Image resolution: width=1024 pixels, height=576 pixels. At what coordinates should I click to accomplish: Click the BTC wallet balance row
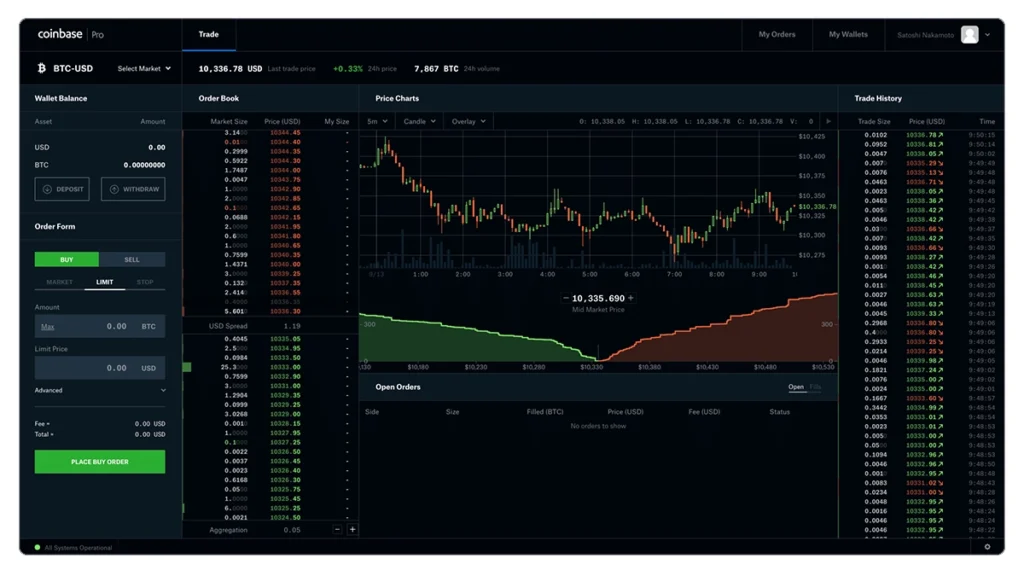(x=100, y=165)
